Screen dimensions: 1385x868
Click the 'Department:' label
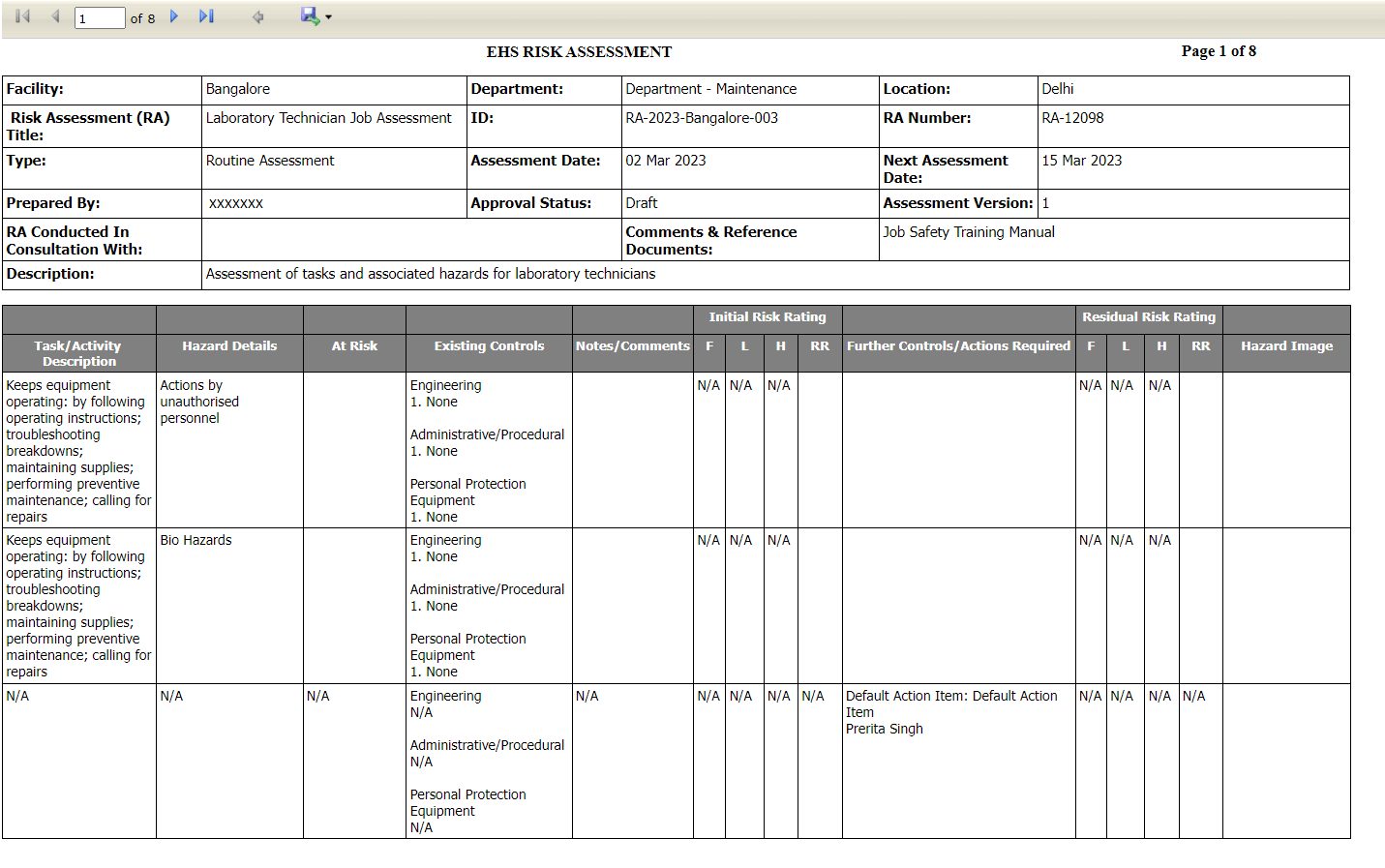(x=517, y=89)
